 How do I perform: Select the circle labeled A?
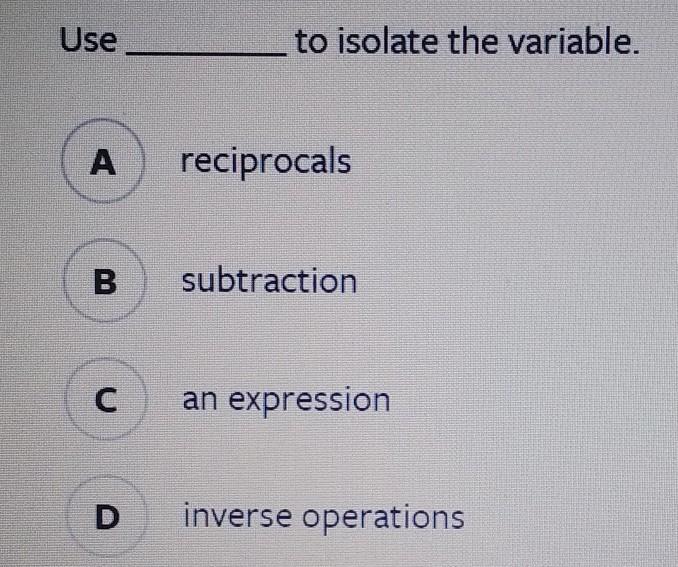pyautogui.click(x=101, y=162)
